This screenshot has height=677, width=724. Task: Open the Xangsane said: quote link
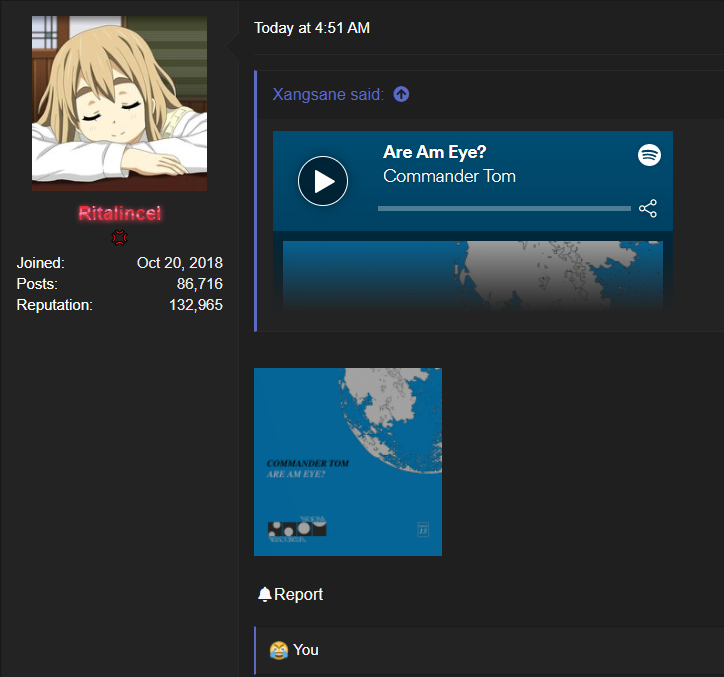coord(328,94)
